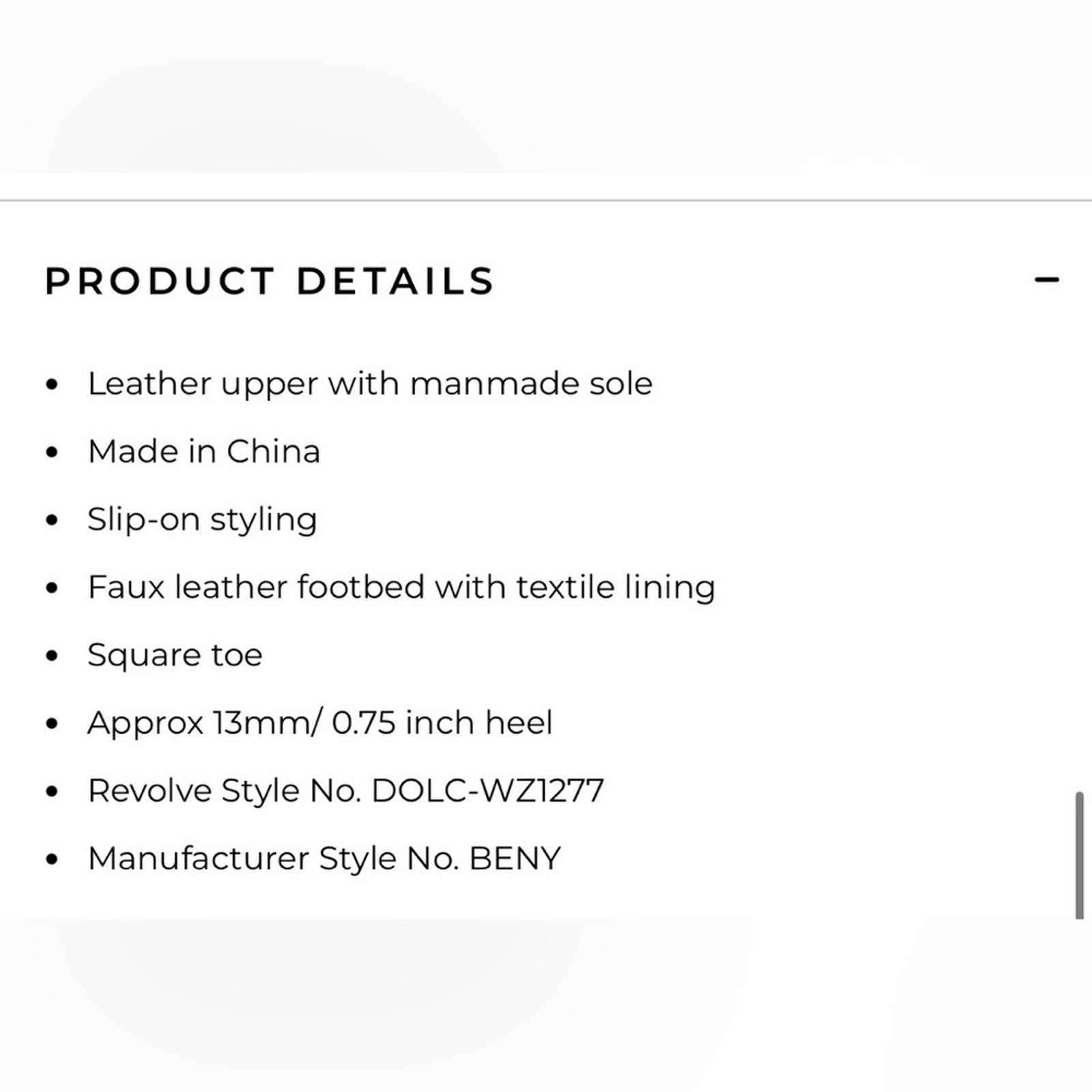Select the text Leather upper with manmade sole
This screenshot has height=1092, width=1092.
coord(371,384)
